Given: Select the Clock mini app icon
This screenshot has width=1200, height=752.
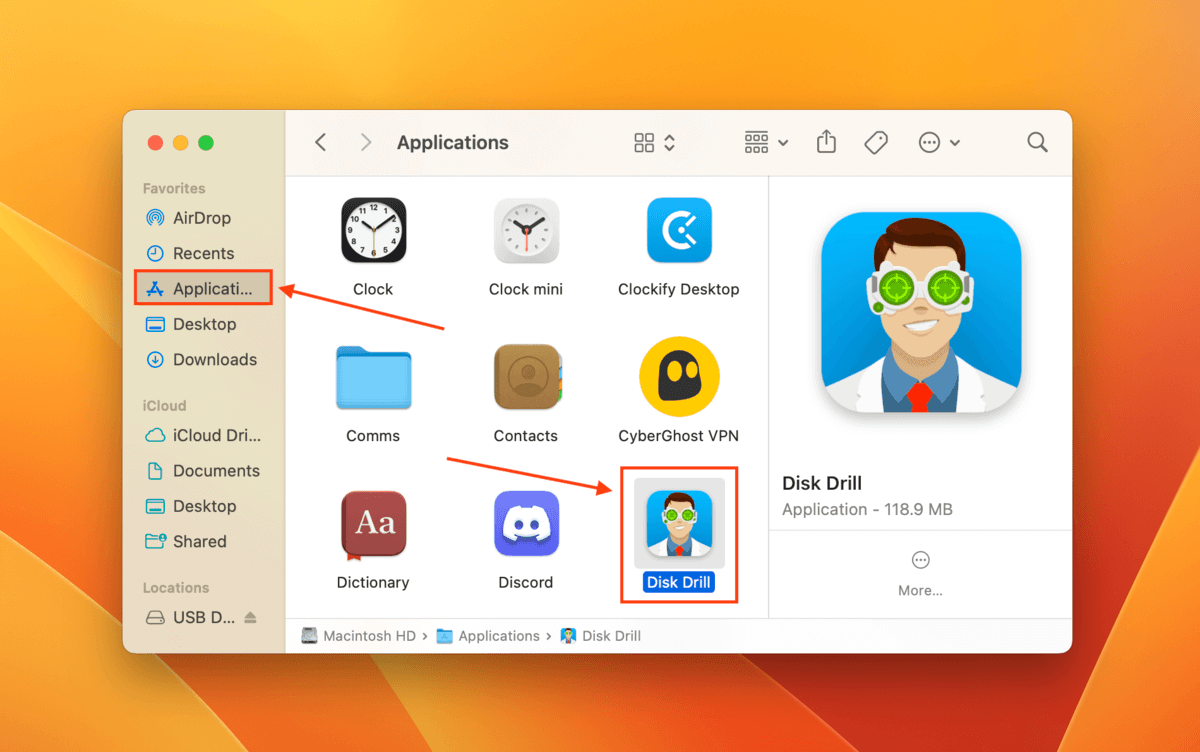Looking at the screenshot, I should click(x=526, y=230).
